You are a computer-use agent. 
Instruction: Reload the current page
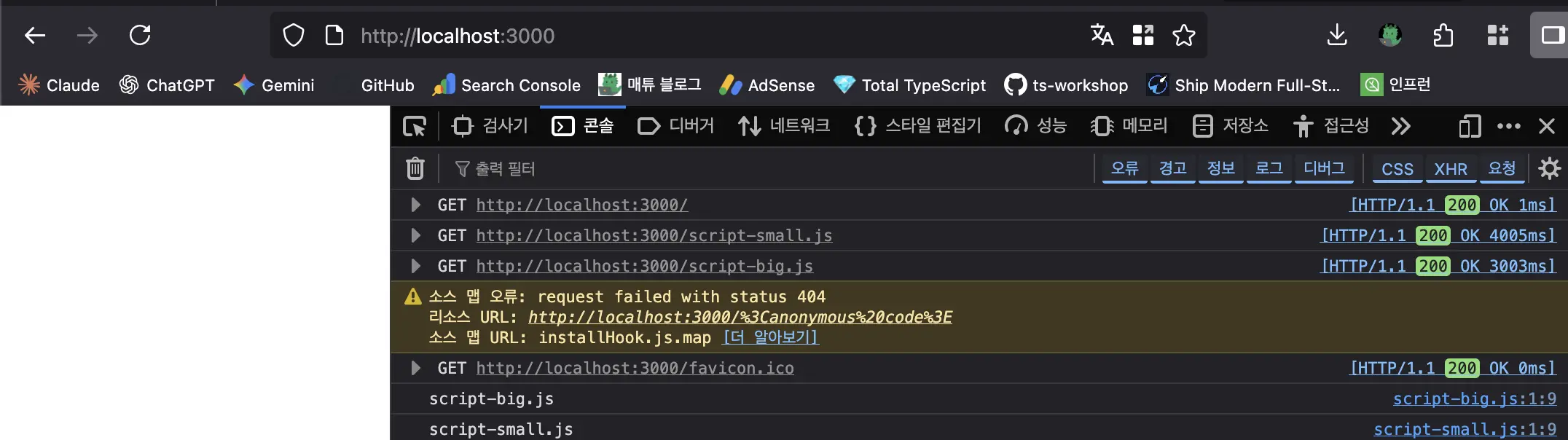pyautogui.click(x=140, y=35)
